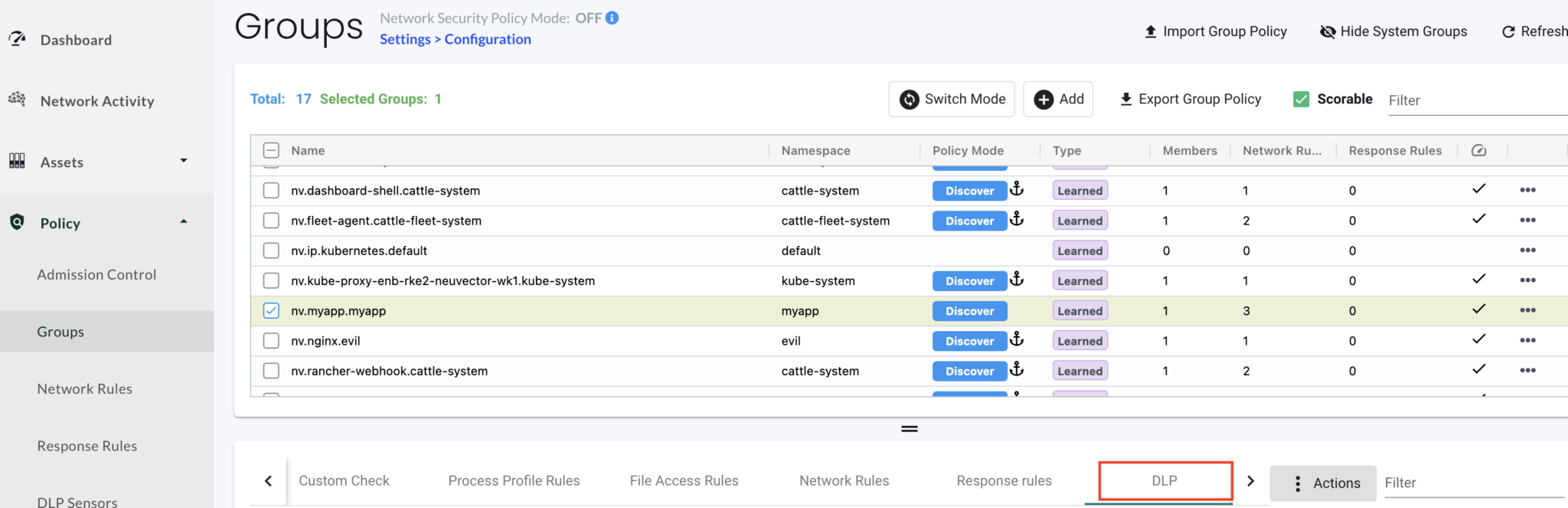Click the Switch Mode button
The image size is (1568, 508).
pos(952,99)
